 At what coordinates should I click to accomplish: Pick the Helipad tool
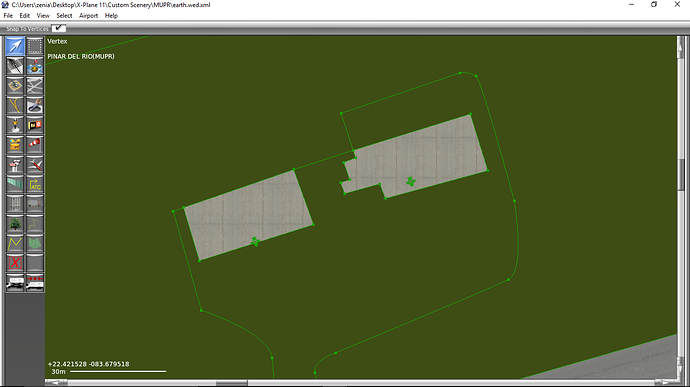15,86
